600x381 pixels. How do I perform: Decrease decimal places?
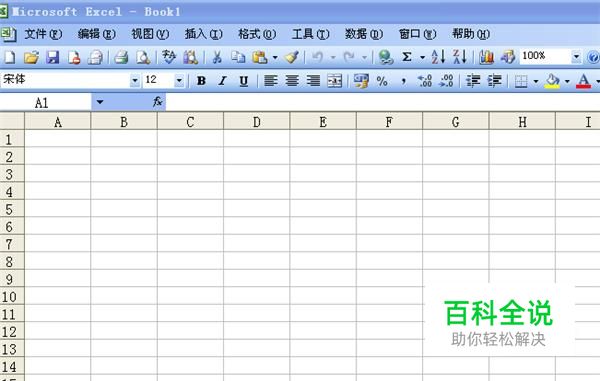[446, 81]
